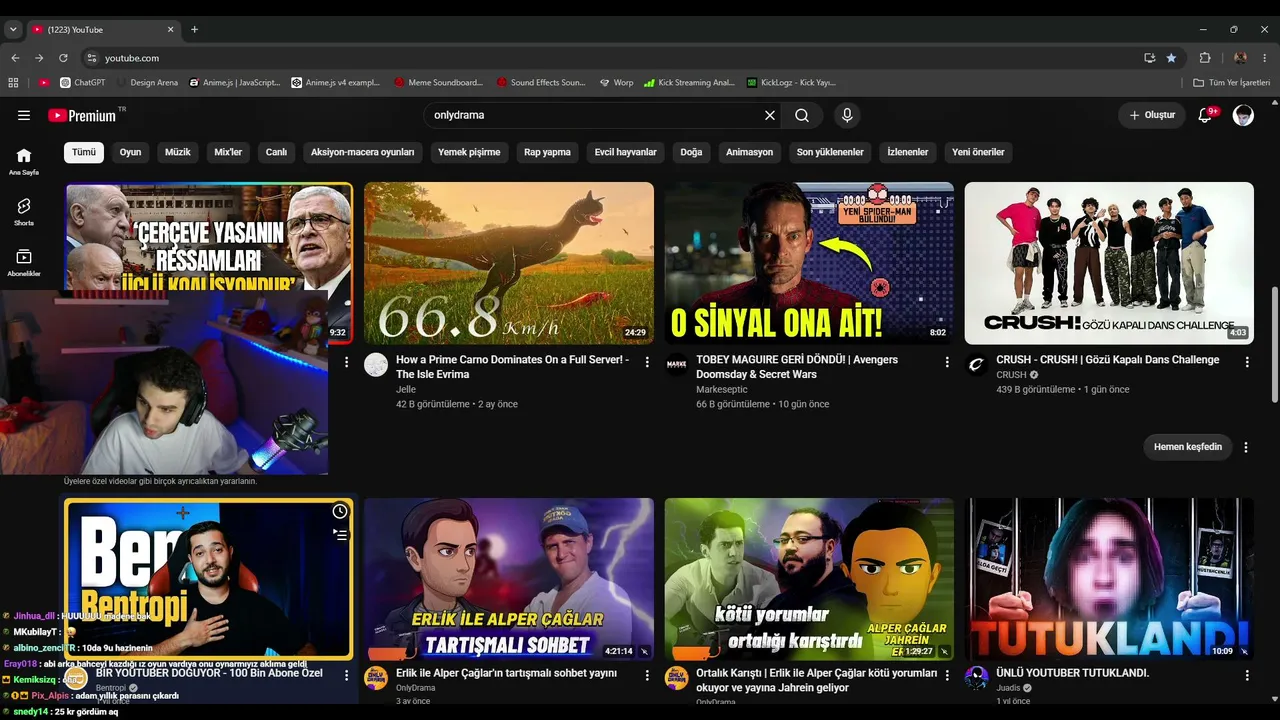Select the Mix'ler filter chip
1280x720 pixels.
228,152
